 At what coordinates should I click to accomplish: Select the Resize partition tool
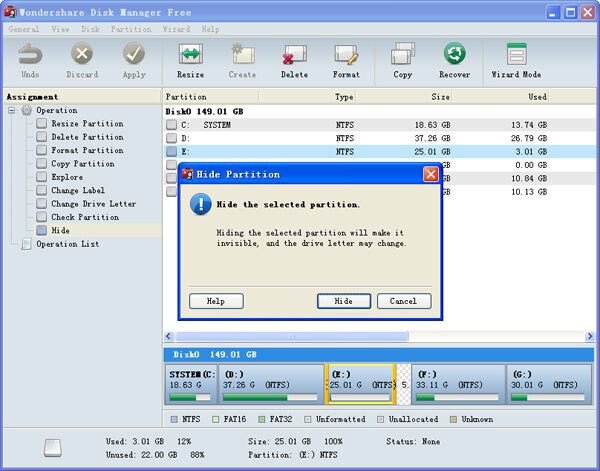tap(191, 54)
